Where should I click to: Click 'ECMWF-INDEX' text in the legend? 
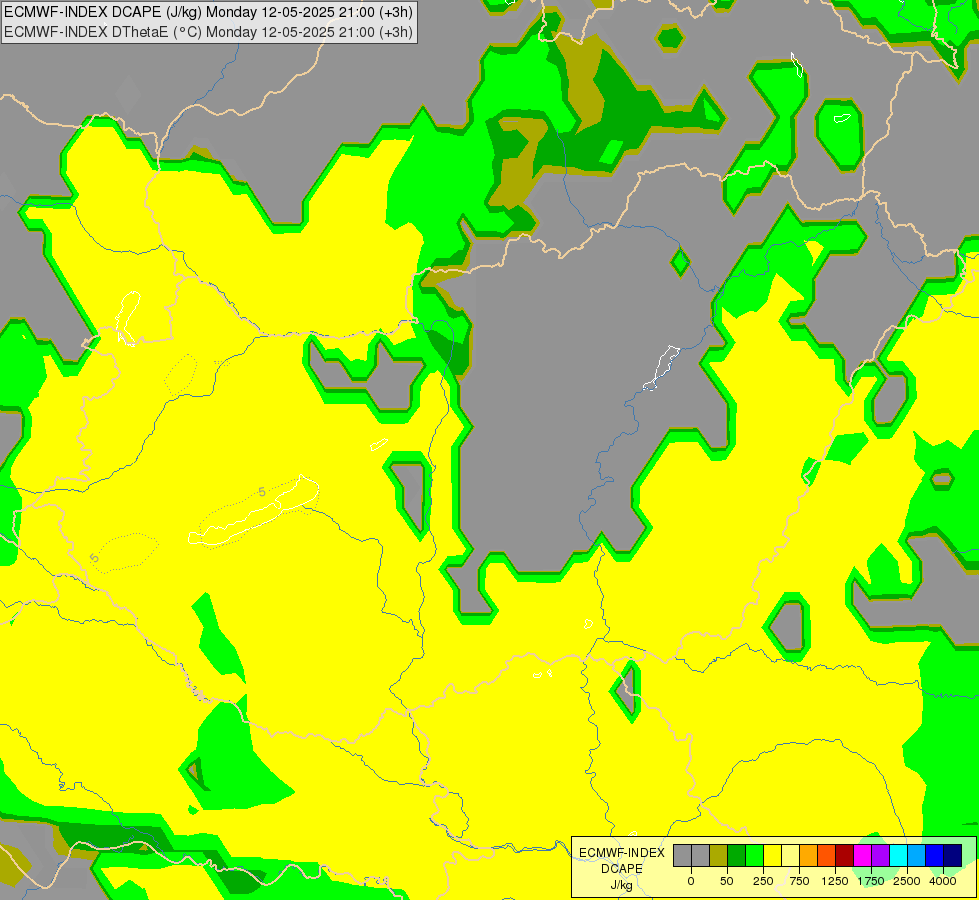click(622, 853)
